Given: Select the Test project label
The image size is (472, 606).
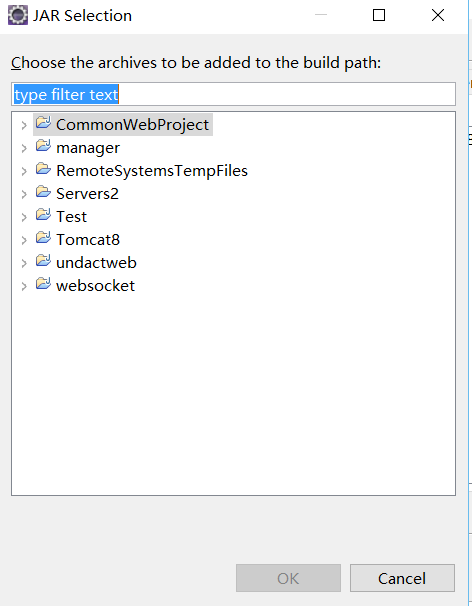Looking at the screenshot, I should click(72, 217).
